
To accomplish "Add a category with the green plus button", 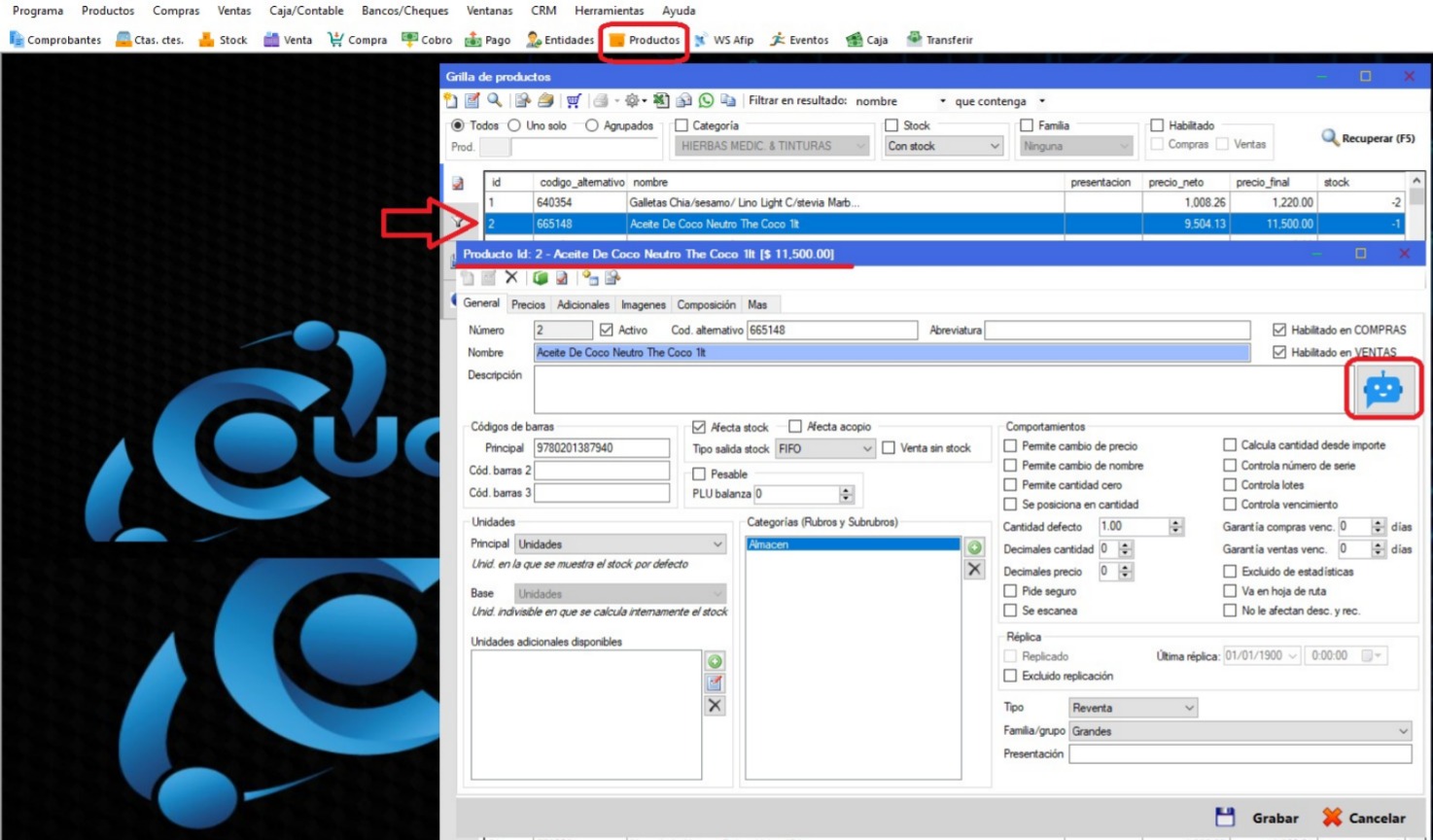I will click(x=974, y=547).
